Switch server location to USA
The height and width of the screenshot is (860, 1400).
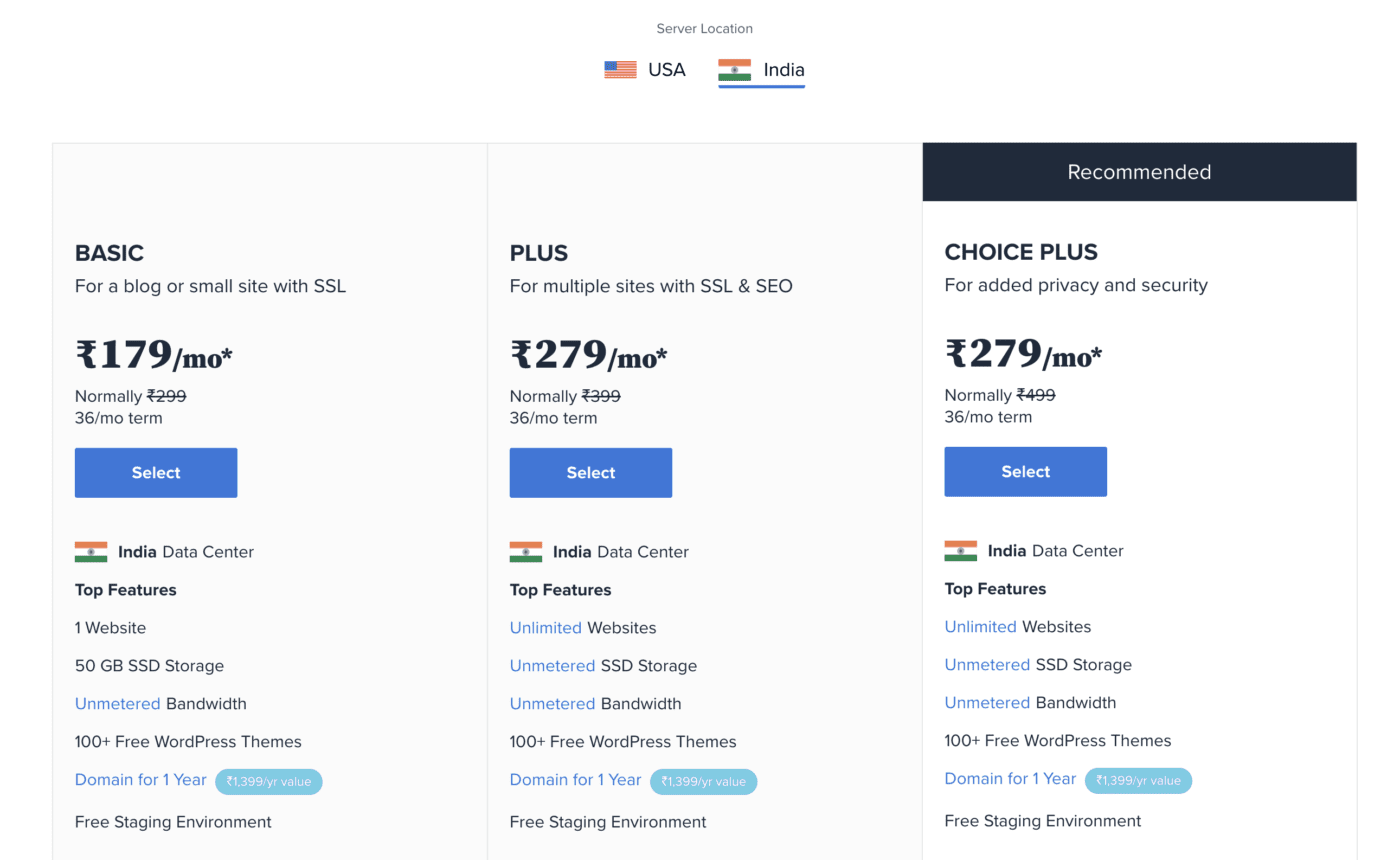click(x=645, y=70)
